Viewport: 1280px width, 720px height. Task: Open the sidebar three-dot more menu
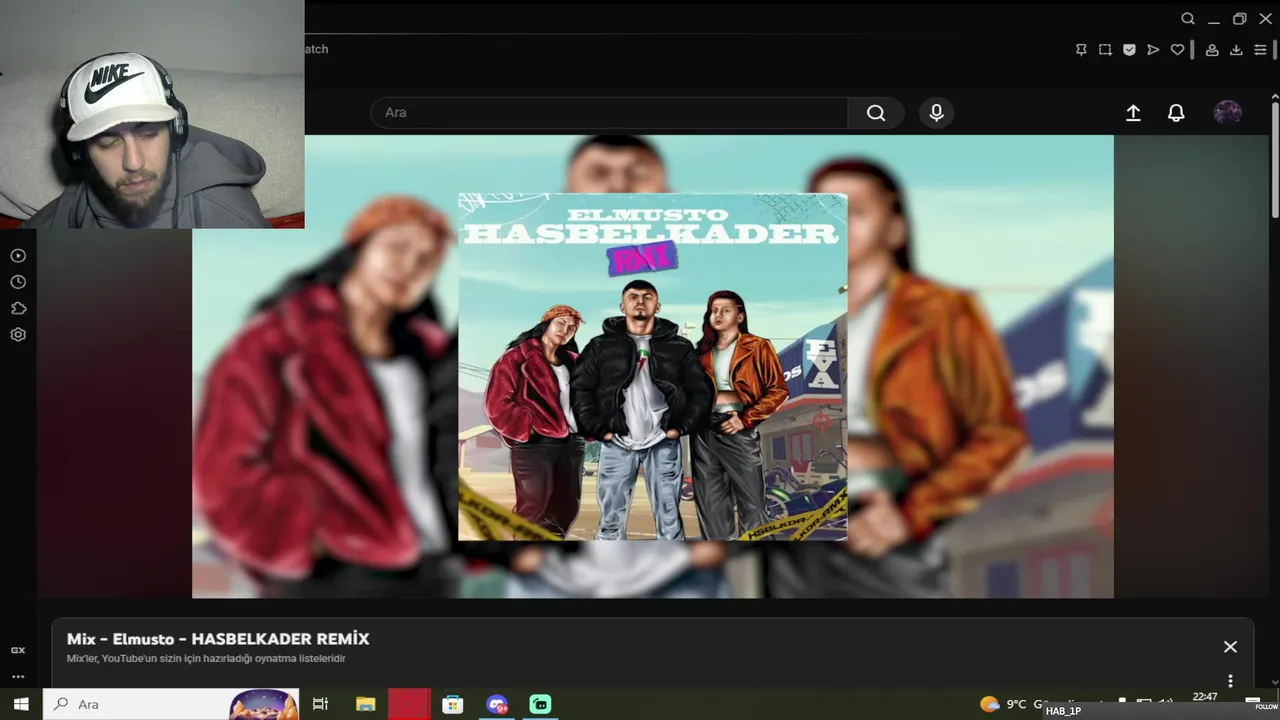click(18, 676)
